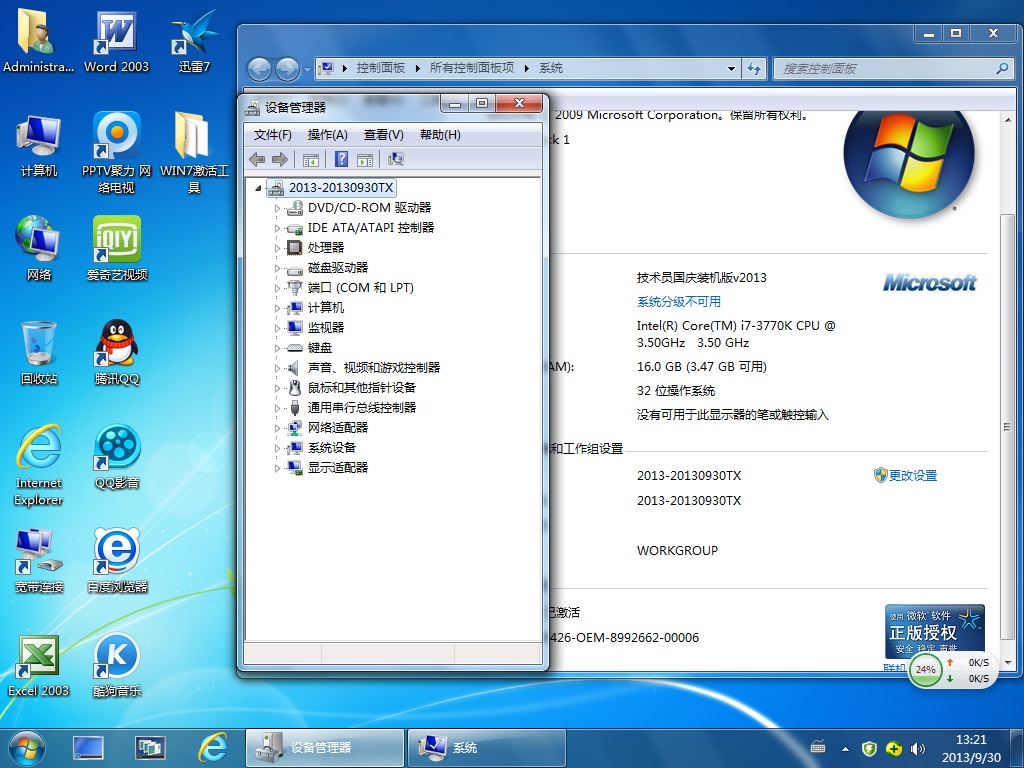1024x768 pixels.
Task: Expand the IDE ATA/ATAPI 控制器 node
Action: [277, 229]
